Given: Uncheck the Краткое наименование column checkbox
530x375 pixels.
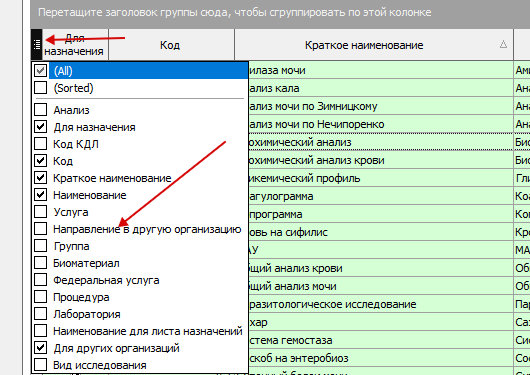Looking at the screenshot, I should [41, 178].
